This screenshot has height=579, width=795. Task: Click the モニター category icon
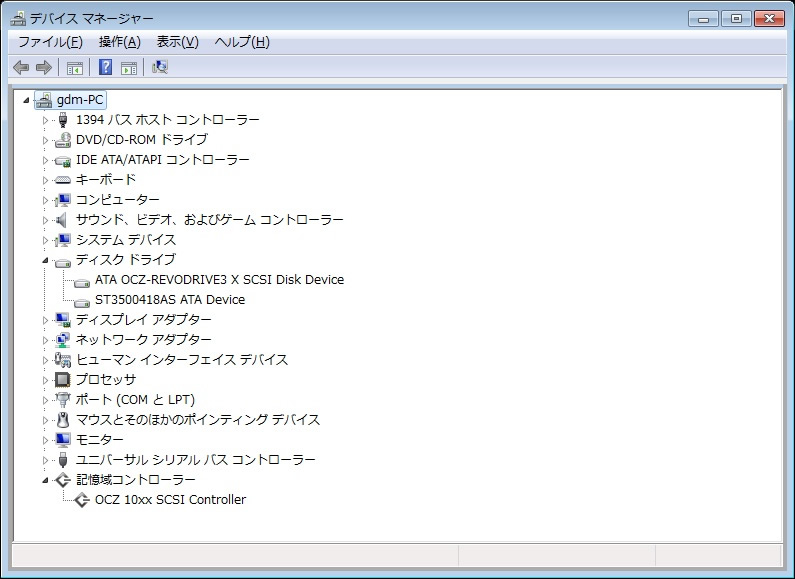[63, 440]
